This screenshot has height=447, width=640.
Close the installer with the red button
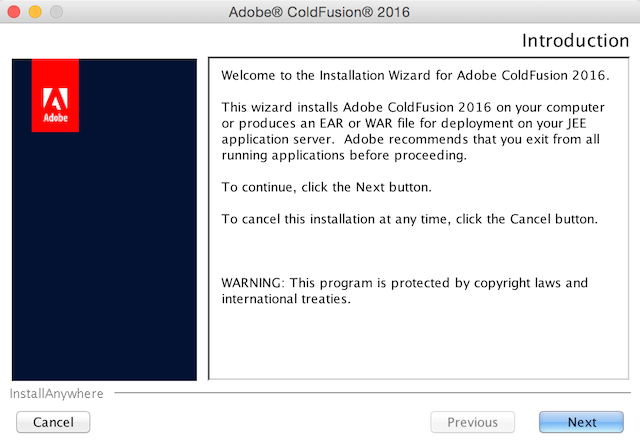[14, 12]
